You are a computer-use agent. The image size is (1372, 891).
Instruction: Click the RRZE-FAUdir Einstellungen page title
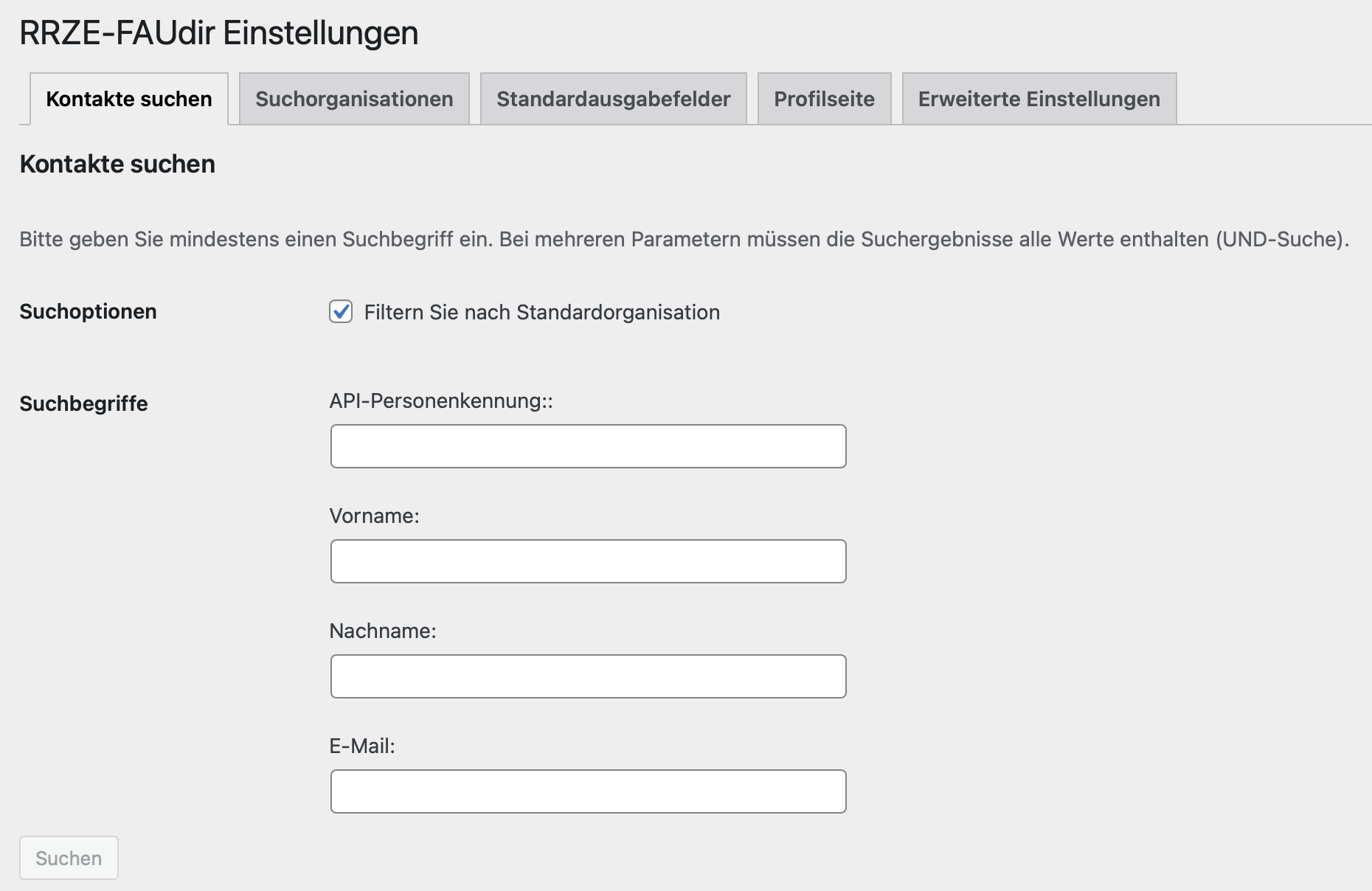(x=219, y=33)
